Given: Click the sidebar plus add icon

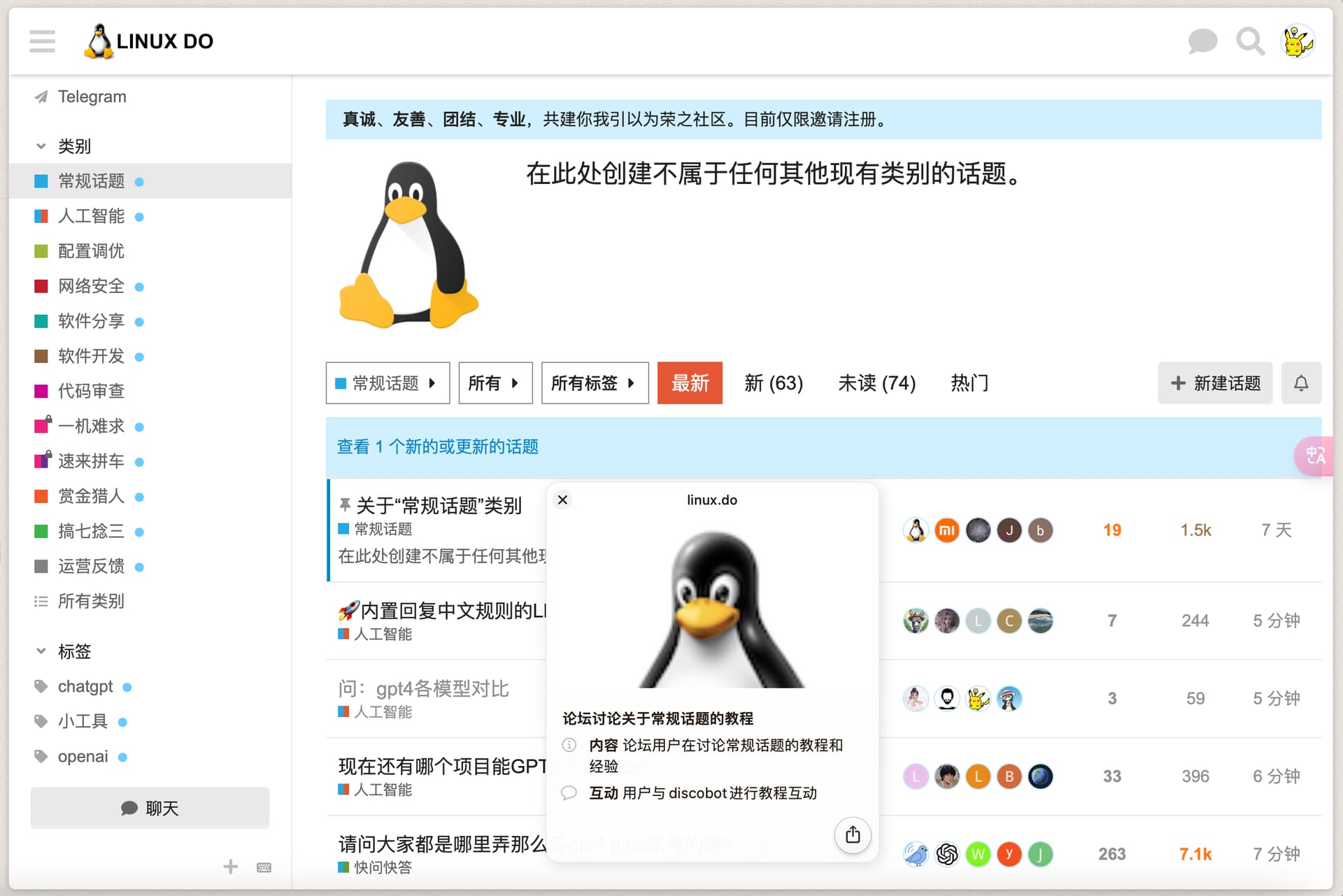Looking at the screenshot, I should point(231,867).
